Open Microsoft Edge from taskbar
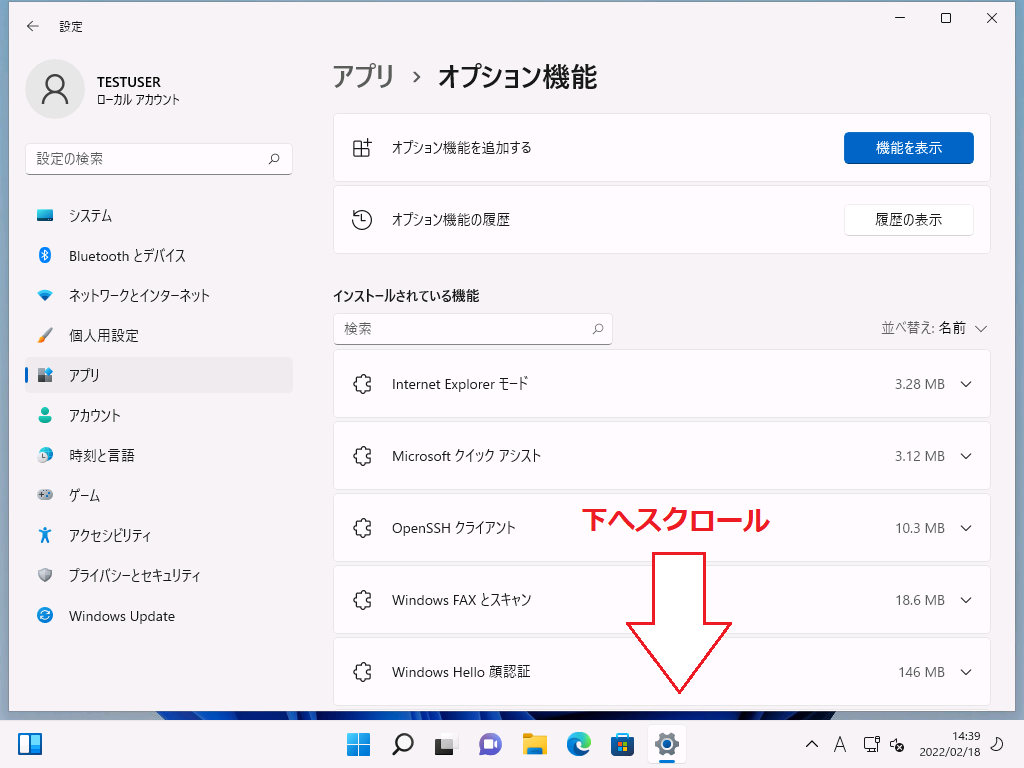This screenshot has height=768, width=1024. click(579, 744)
